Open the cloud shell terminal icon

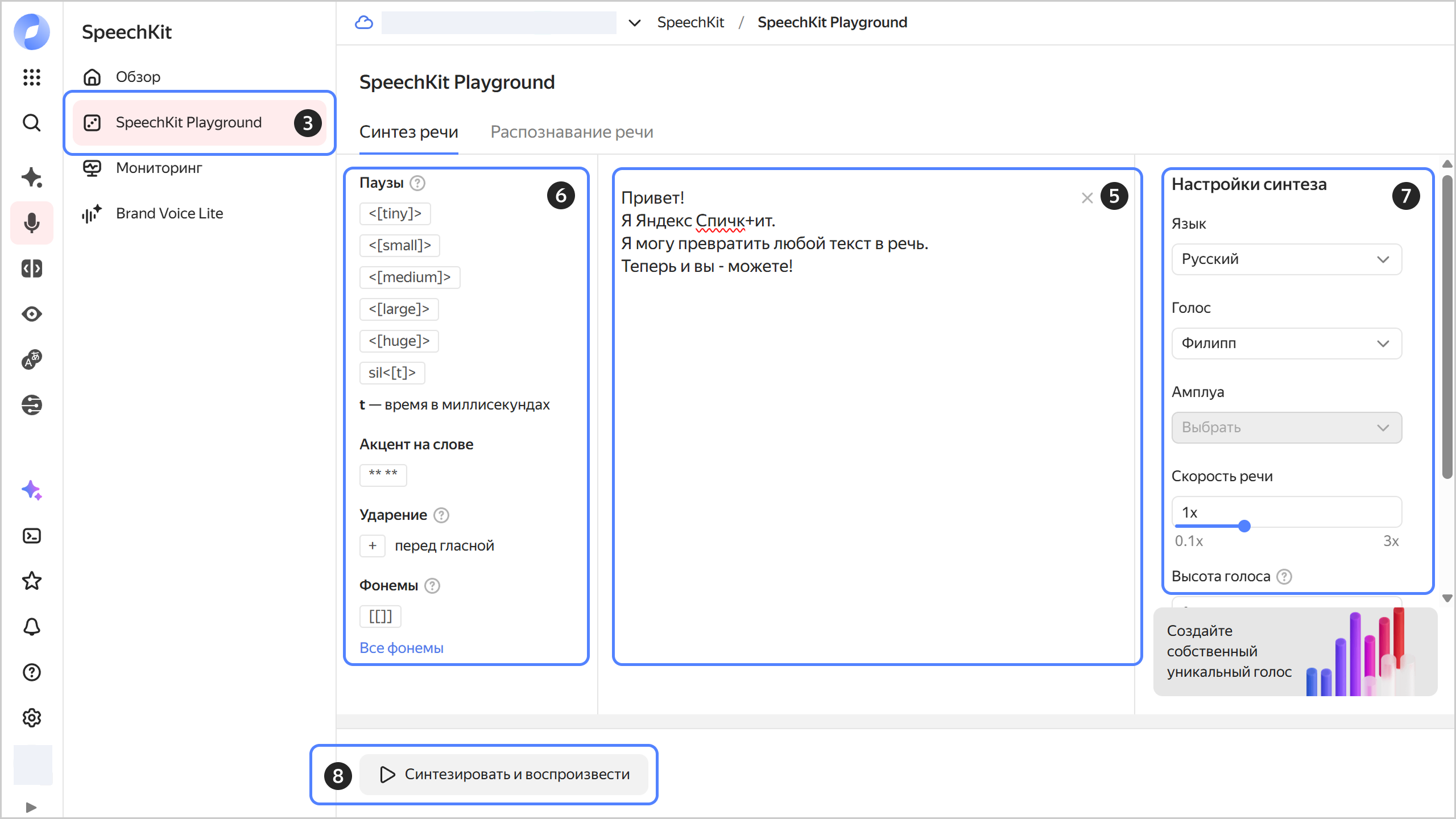tap(32, 536)
